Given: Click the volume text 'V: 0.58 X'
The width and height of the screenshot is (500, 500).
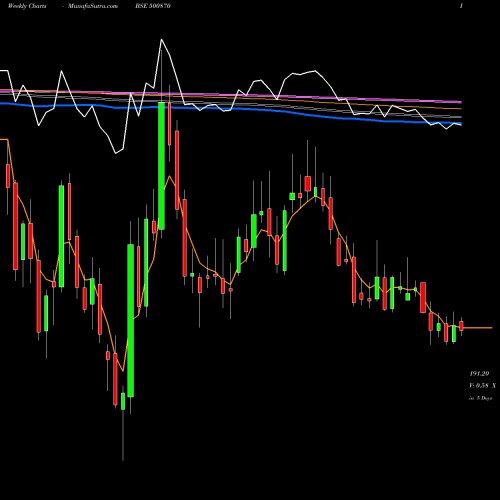Looking at the screenshot, I should pos(482,386).
